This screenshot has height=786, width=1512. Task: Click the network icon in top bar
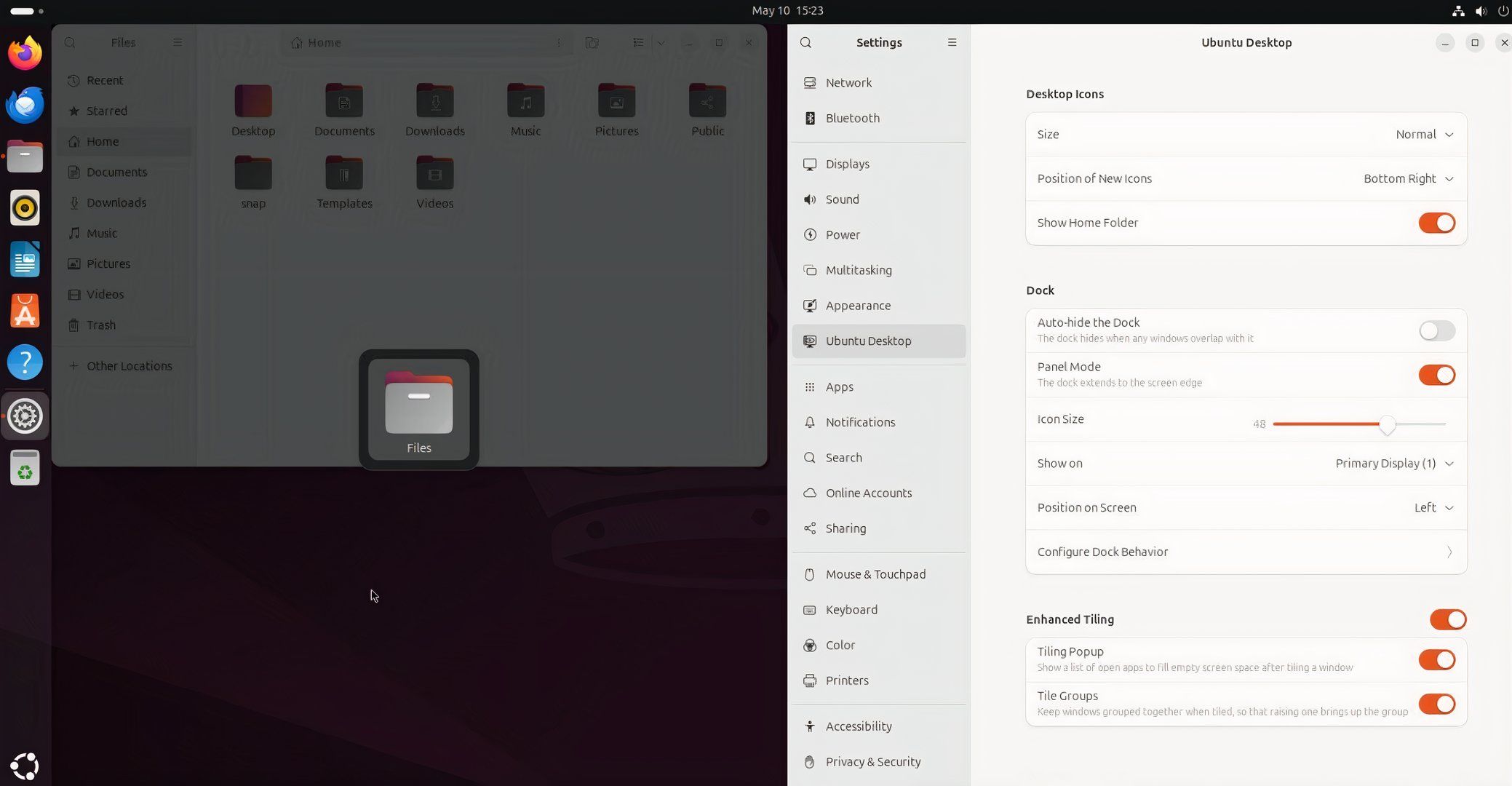[1458, 11]
